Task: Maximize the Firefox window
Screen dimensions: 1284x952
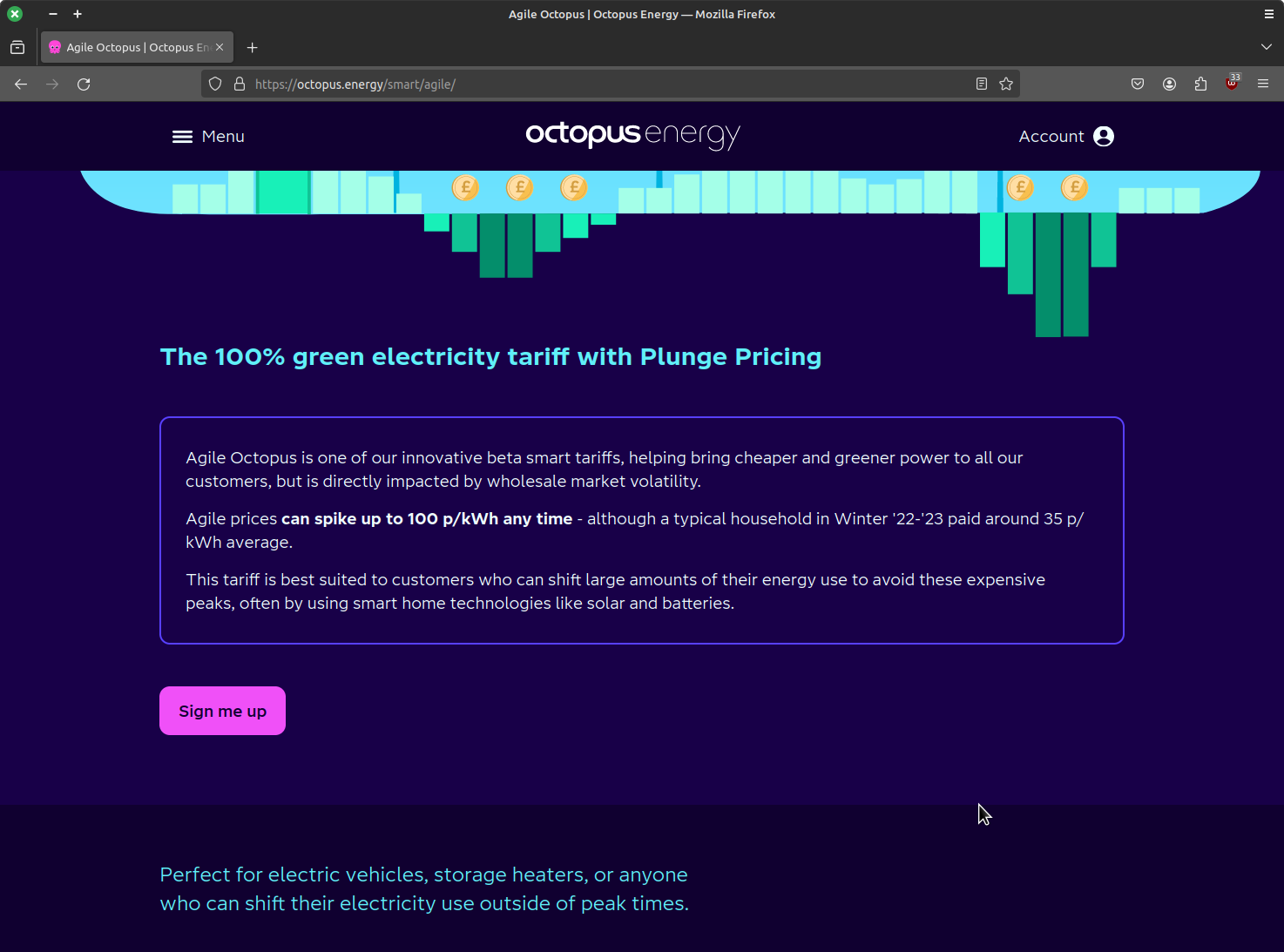Action: 78,14
